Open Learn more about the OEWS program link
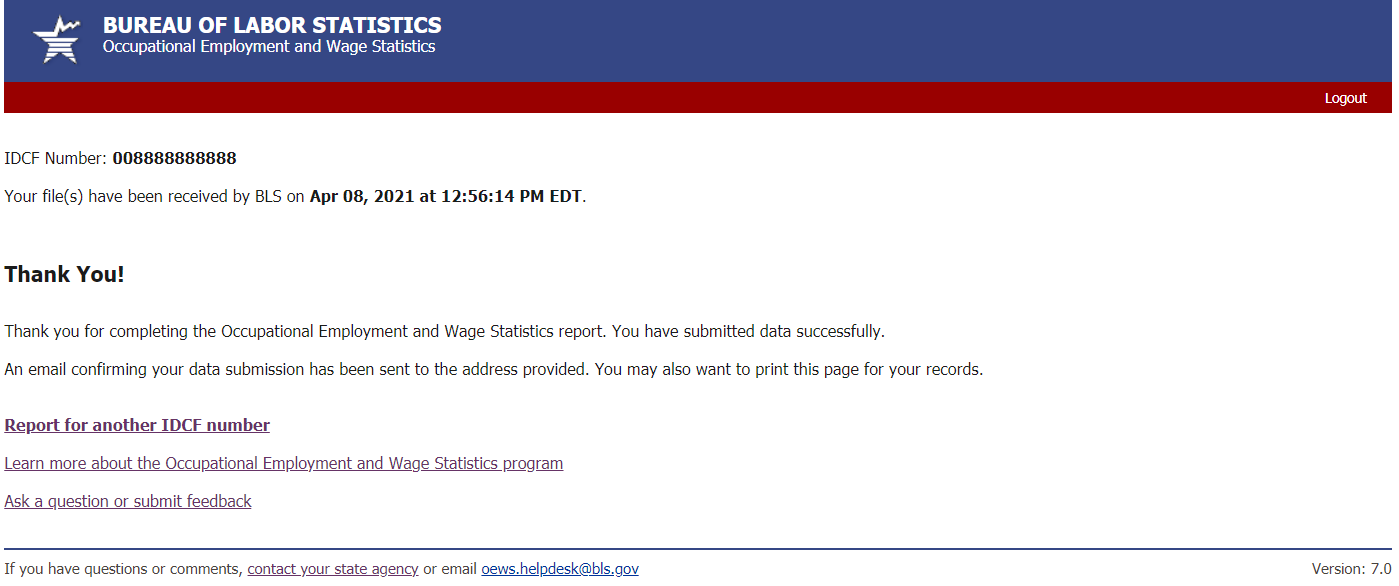1399x586 pixels. pos(283,463)
